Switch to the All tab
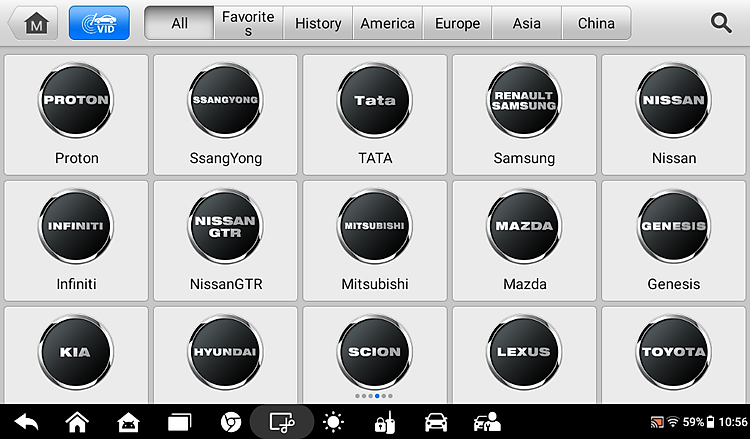The height and width of the screenshot is (439, 750). pyautogui.click(x=179, y=23)
